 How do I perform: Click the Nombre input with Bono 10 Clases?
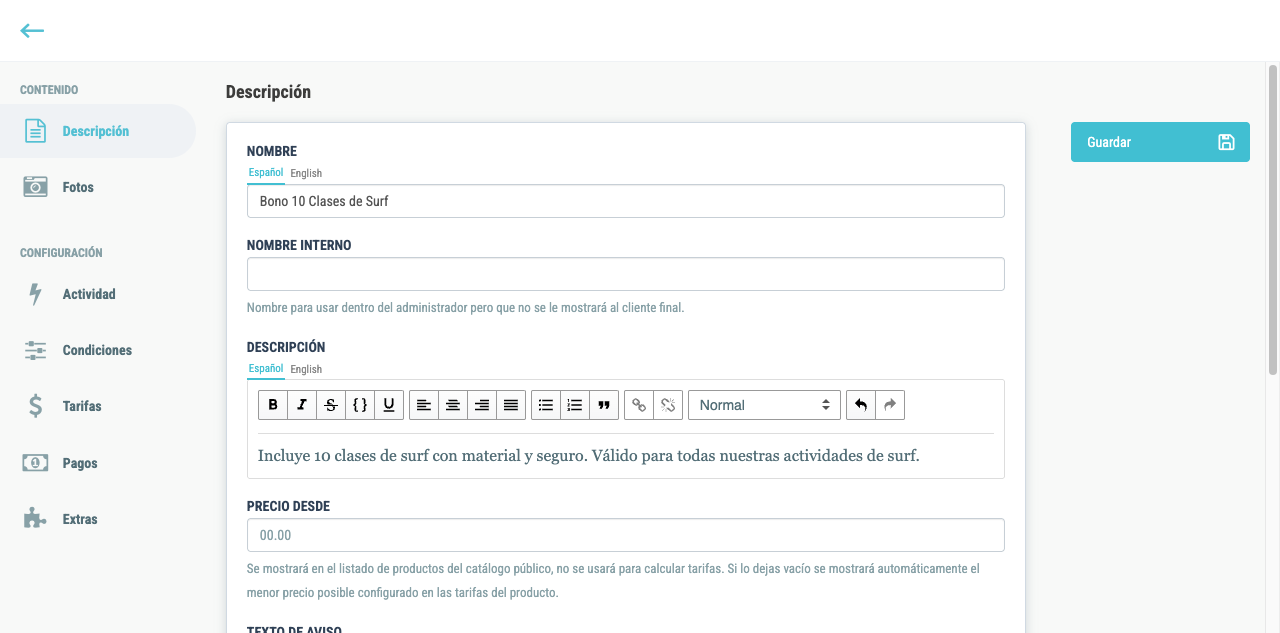[626, 201]
